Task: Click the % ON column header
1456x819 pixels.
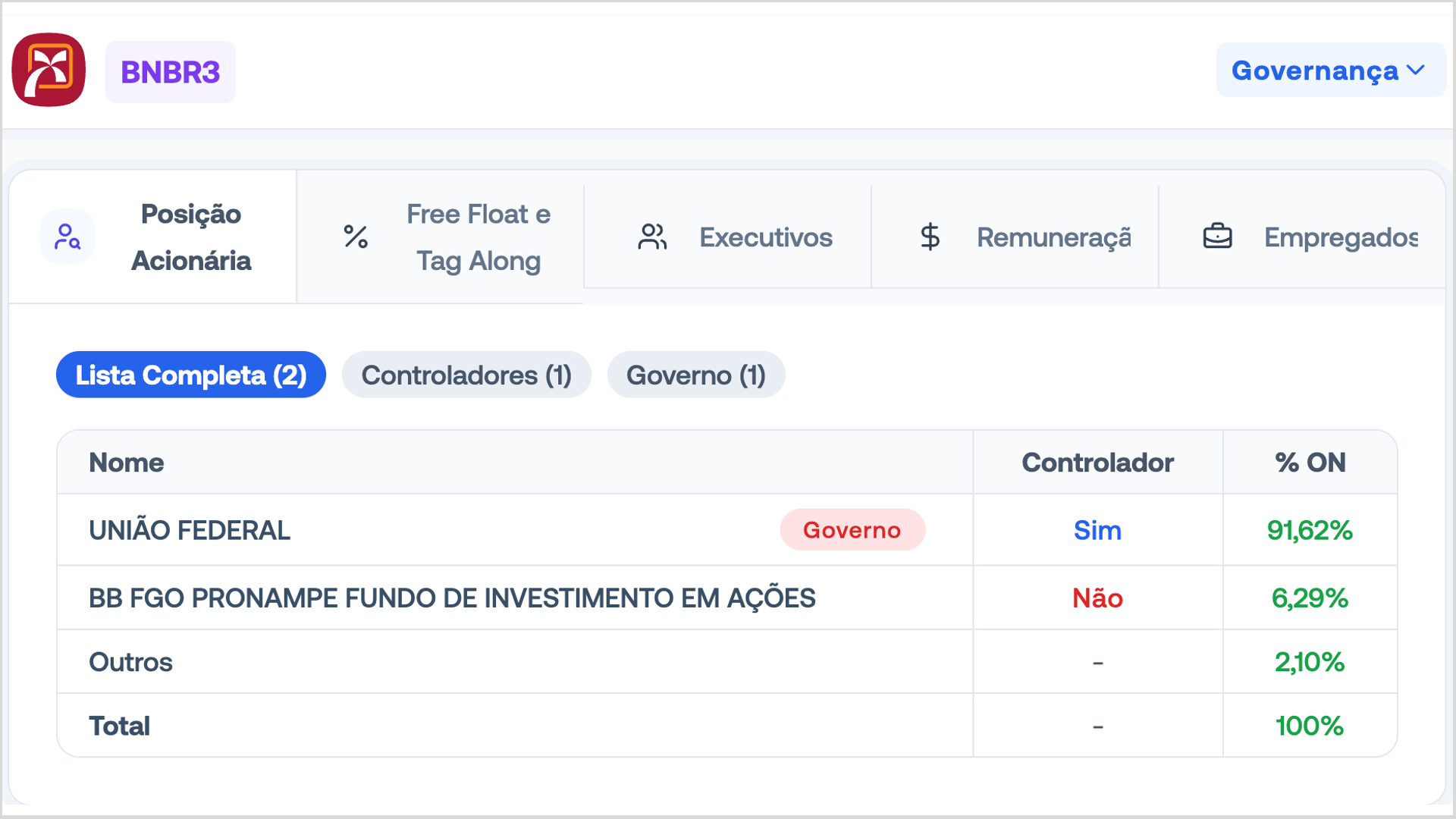Action: point(1310,463)
